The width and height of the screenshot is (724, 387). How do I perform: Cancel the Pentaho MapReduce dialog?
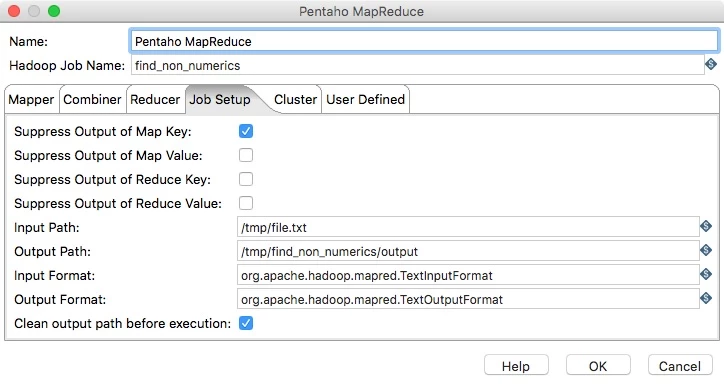click(680, 366)
